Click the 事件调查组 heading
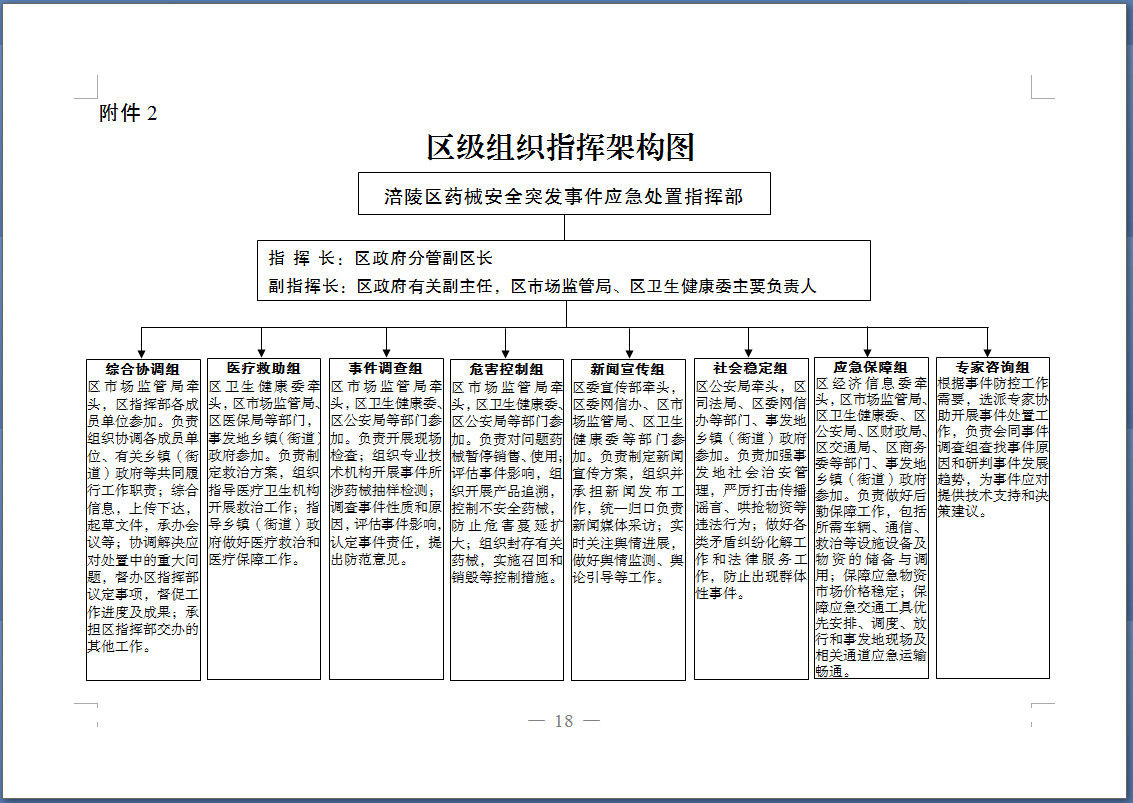 coord(385,369)
